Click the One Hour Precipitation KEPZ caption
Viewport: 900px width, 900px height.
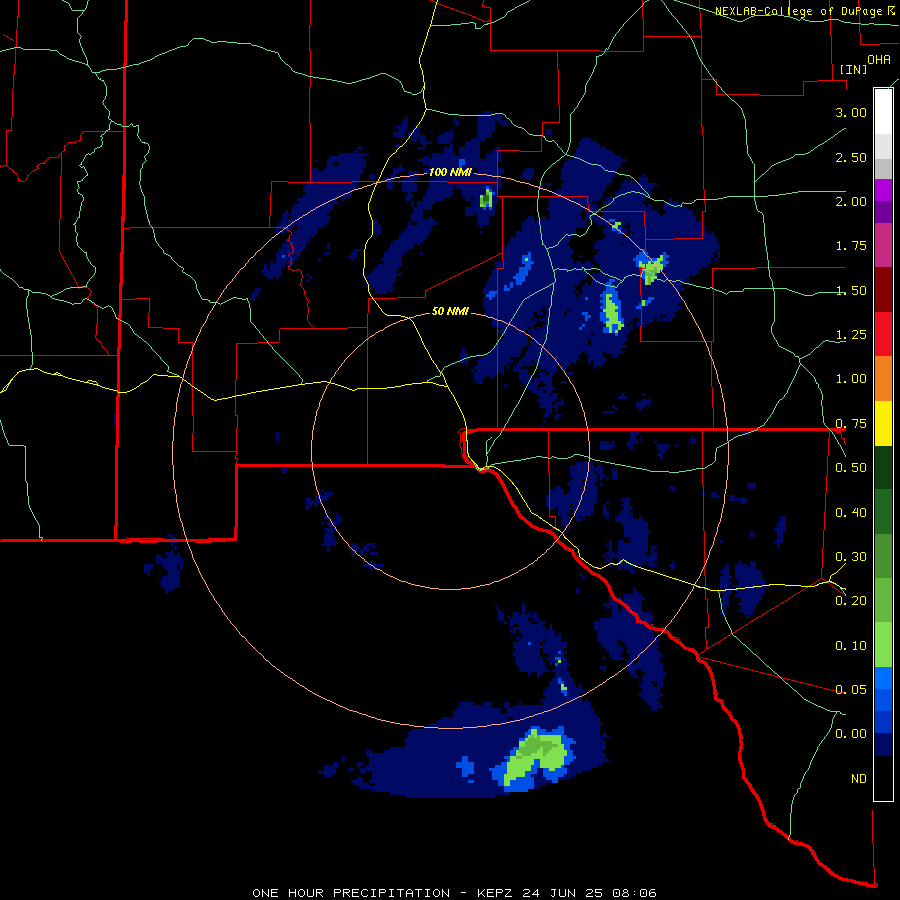pyautogui.click(x=454, y=893)
